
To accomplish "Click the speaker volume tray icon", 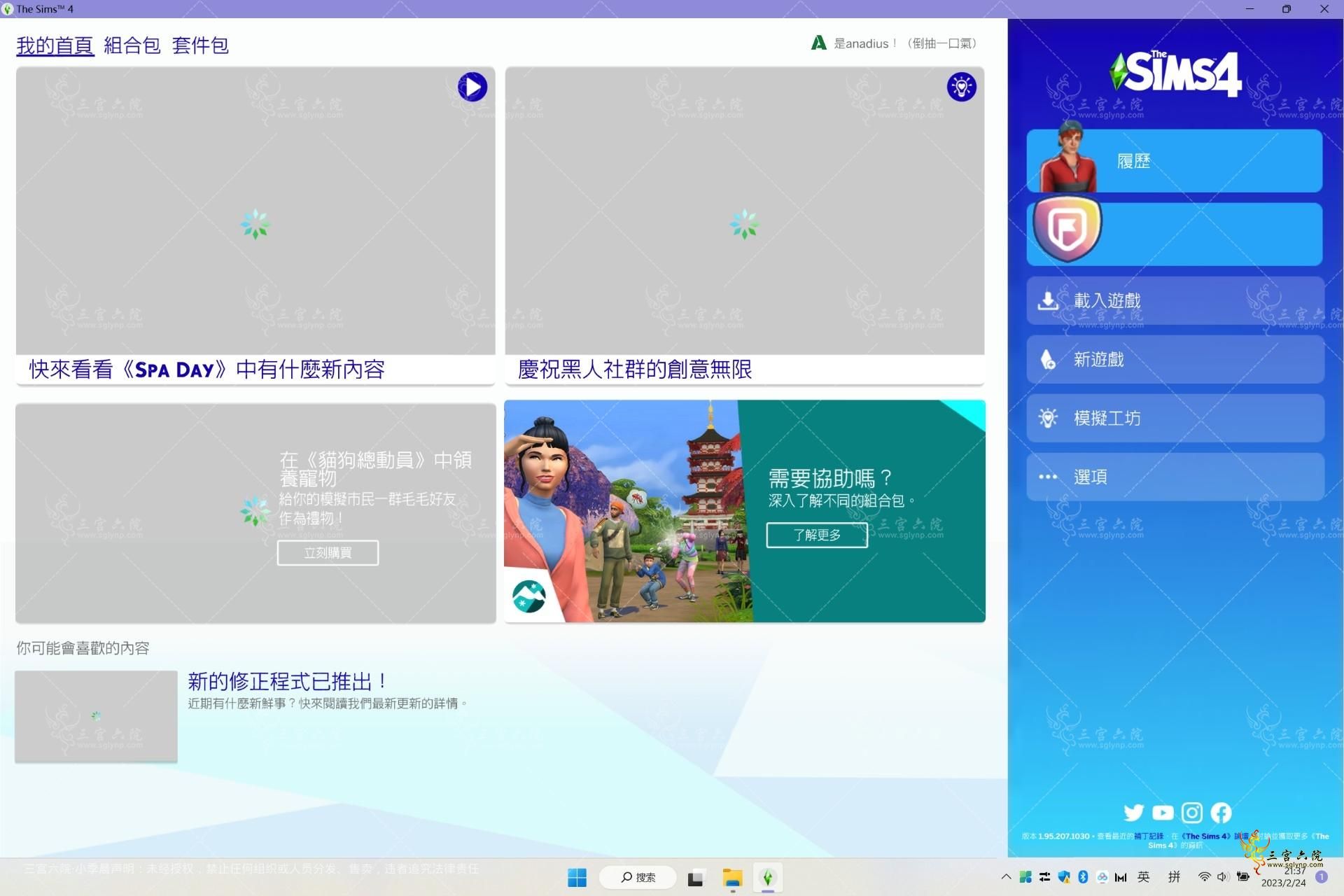I will (1223, 876).
